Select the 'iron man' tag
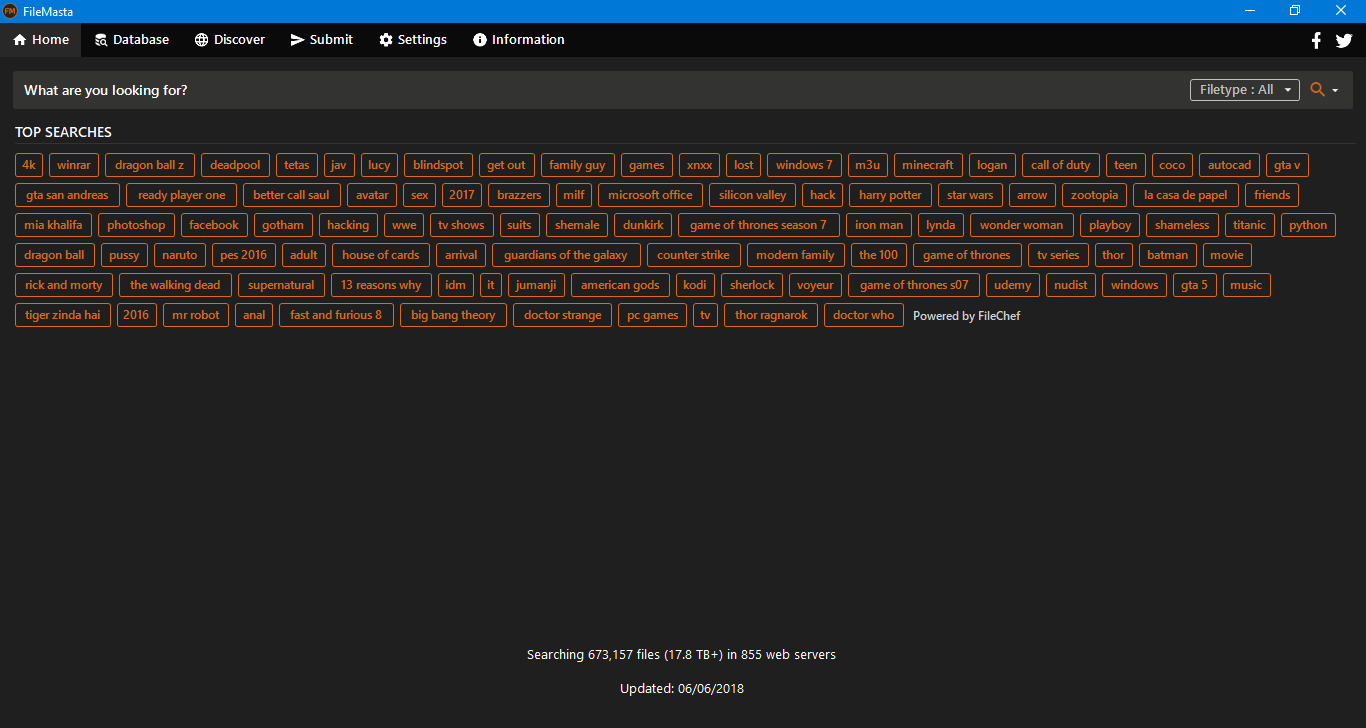This screenshot has height=728, width=1366. (x=879, y=225)
